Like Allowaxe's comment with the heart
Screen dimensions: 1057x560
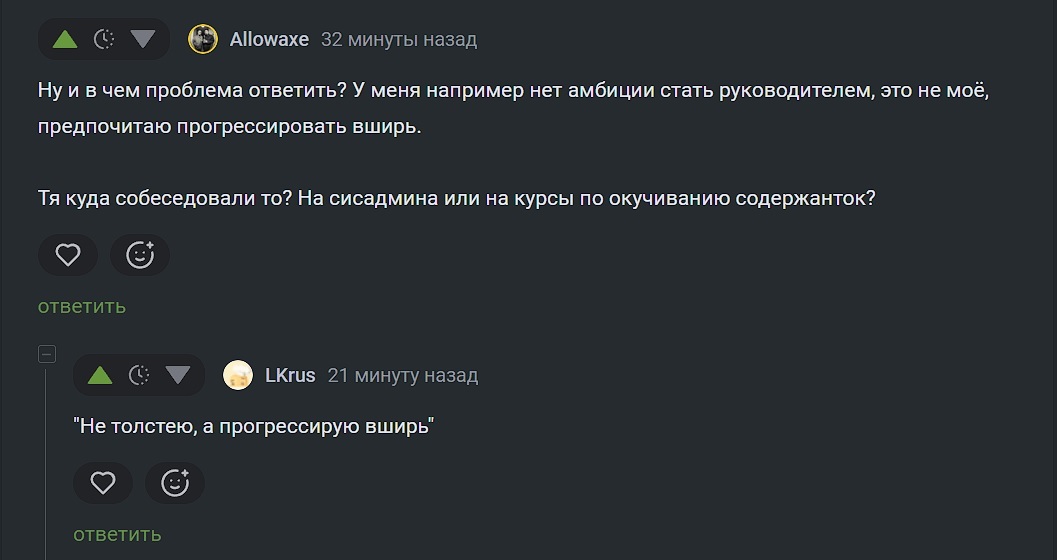pos(68,255)
